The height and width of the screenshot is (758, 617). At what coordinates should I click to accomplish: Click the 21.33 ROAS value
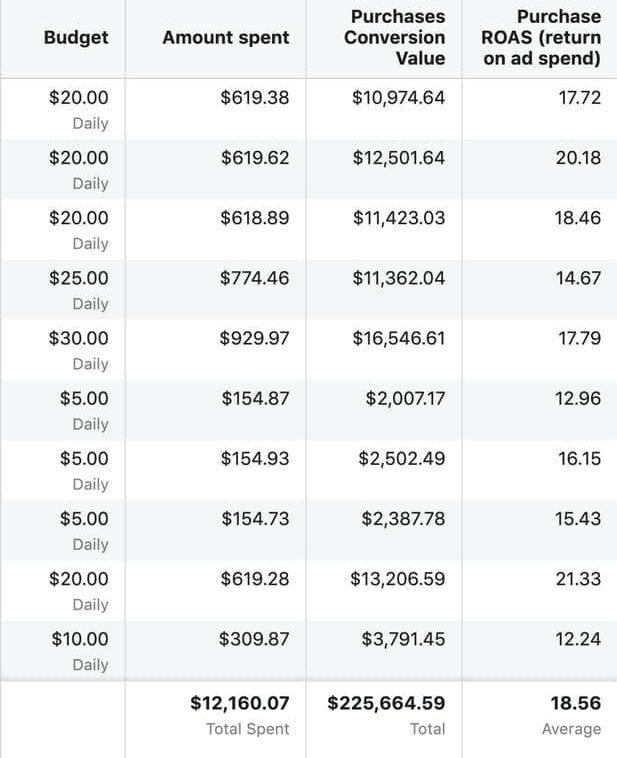click(578, 579)
